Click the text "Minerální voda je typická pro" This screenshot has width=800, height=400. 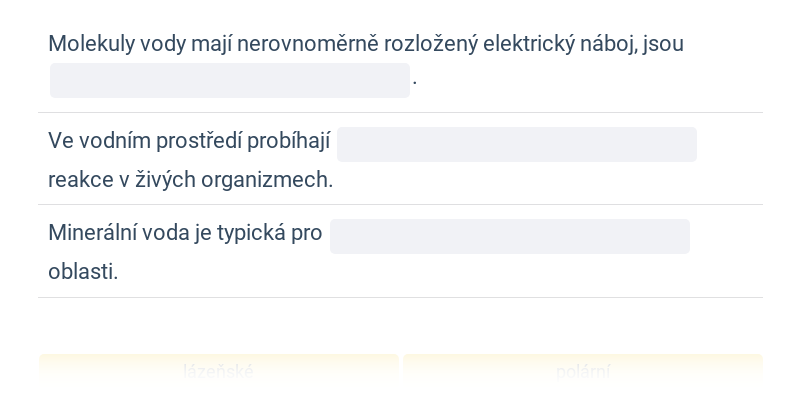[185, 233]
